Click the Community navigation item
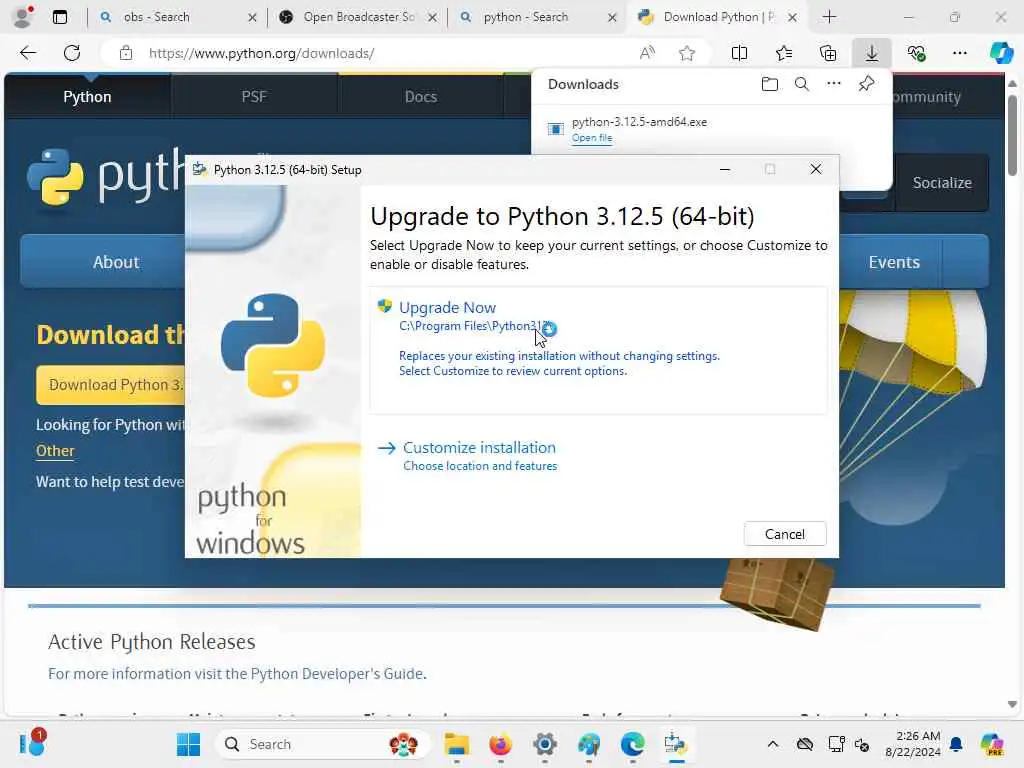Image resolution: width=1024 pixels, height=768 pixels. (926, 97)
